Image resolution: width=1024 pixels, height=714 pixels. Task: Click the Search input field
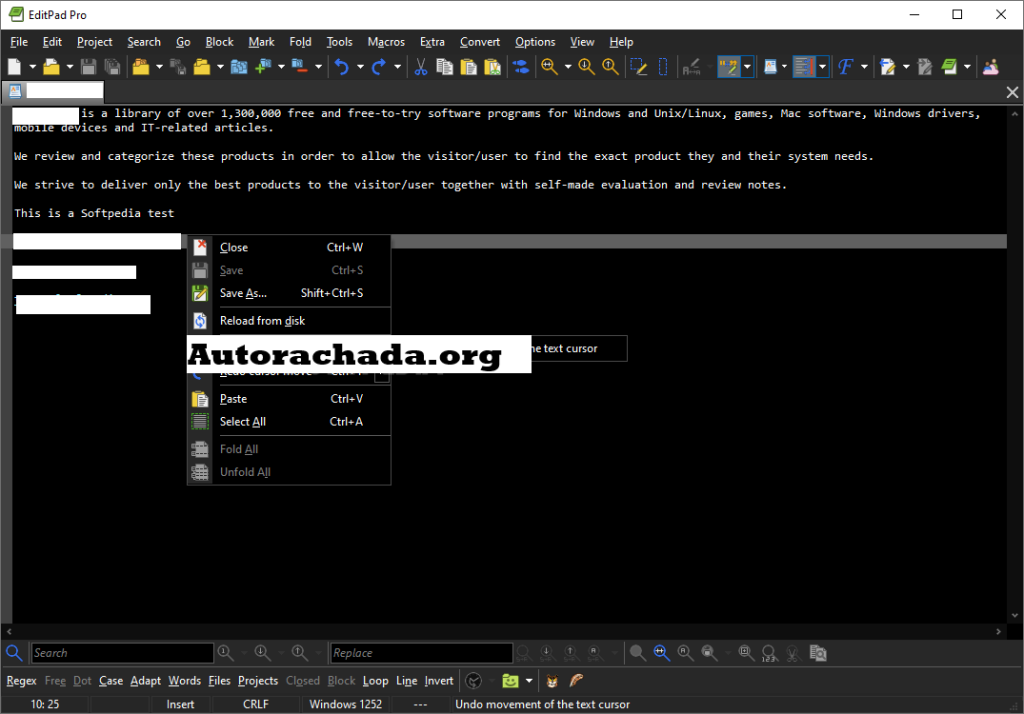coord(122,653)
